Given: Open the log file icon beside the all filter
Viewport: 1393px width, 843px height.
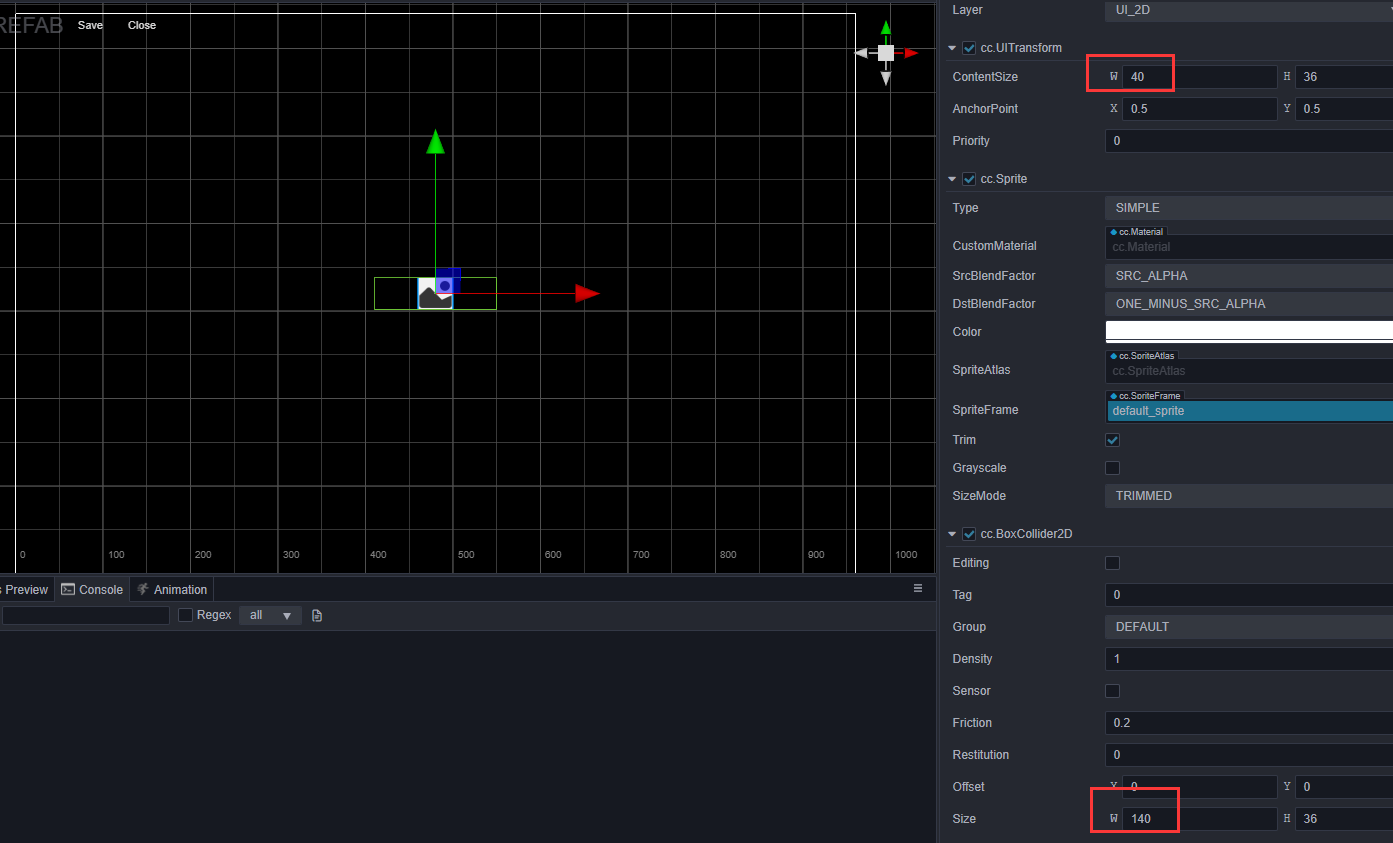Looking at the screenshot, I should 317,615.
